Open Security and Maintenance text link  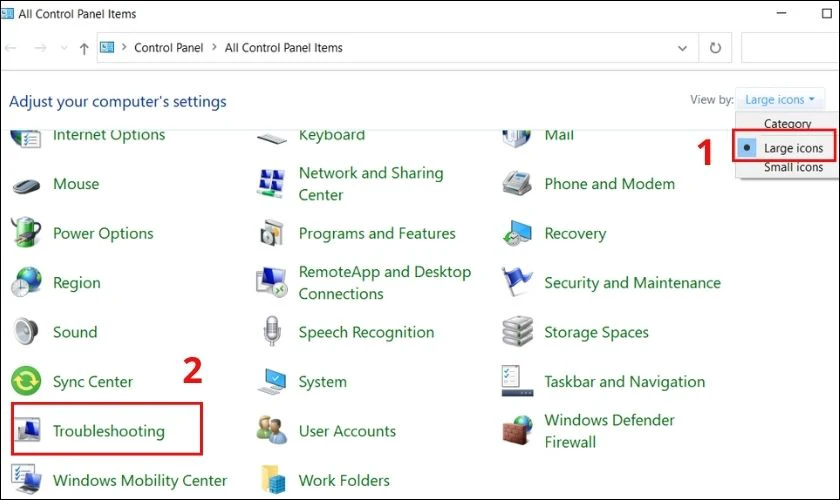632,283
